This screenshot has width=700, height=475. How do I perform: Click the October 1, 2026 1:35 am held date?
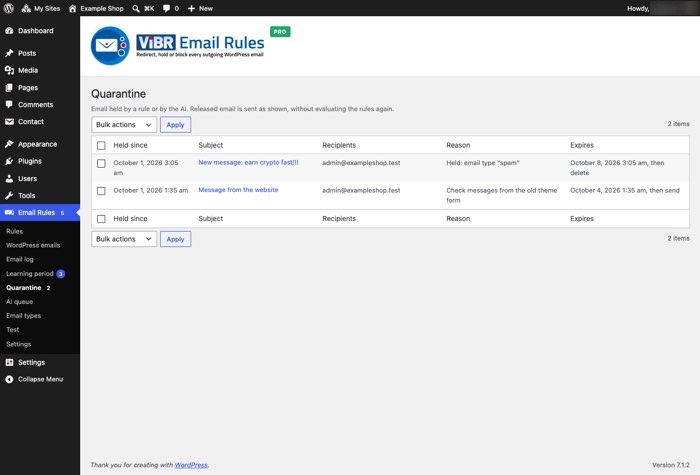[x=150, y=190]
